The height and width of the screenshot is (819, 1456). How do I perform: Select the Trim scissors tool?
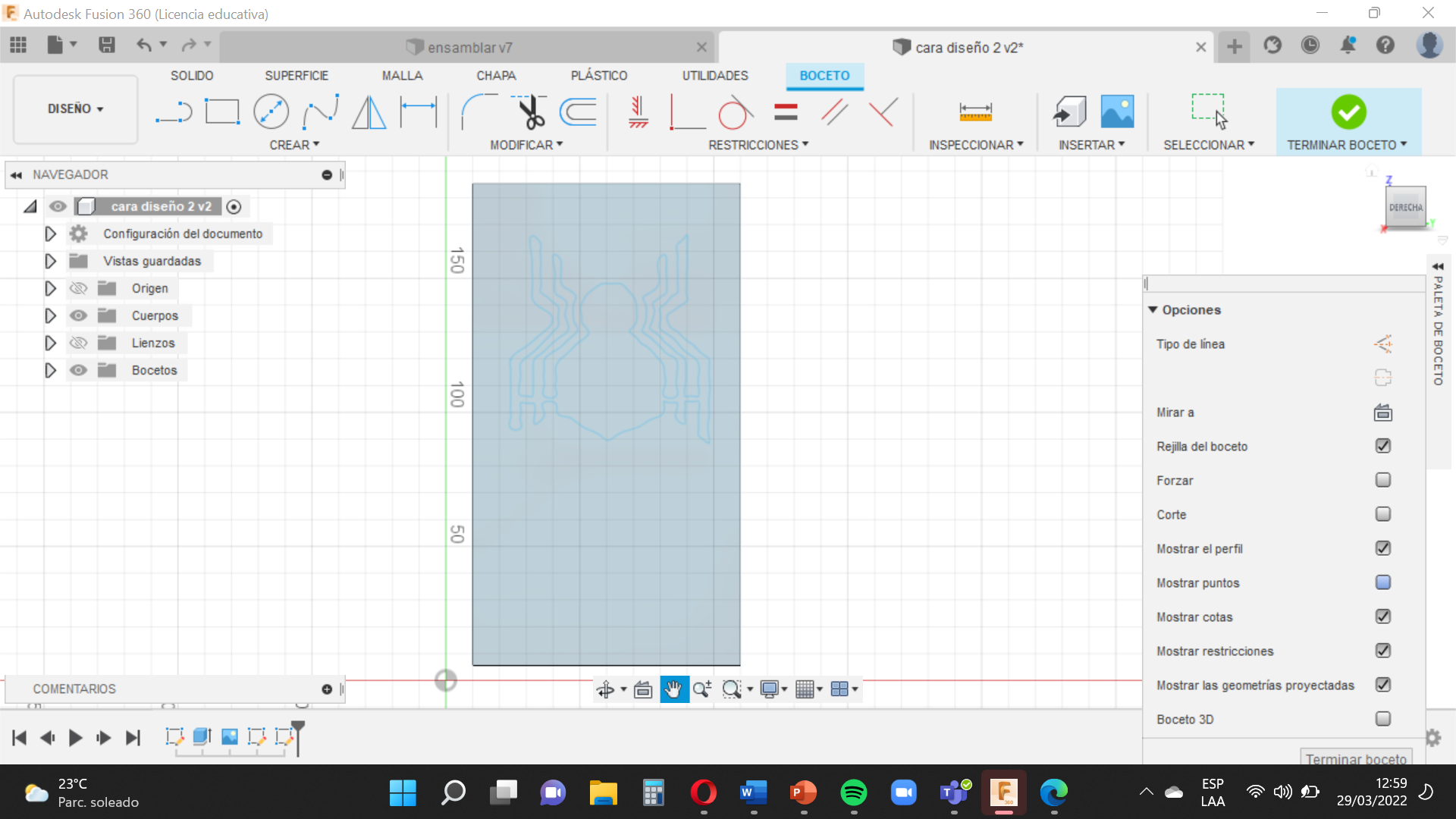coord(530,112)
